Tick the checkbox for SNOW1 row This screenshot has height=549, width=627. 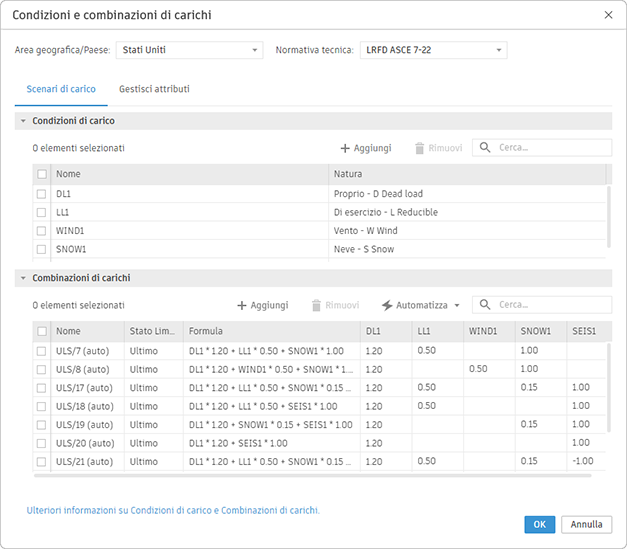coord(42,248)
